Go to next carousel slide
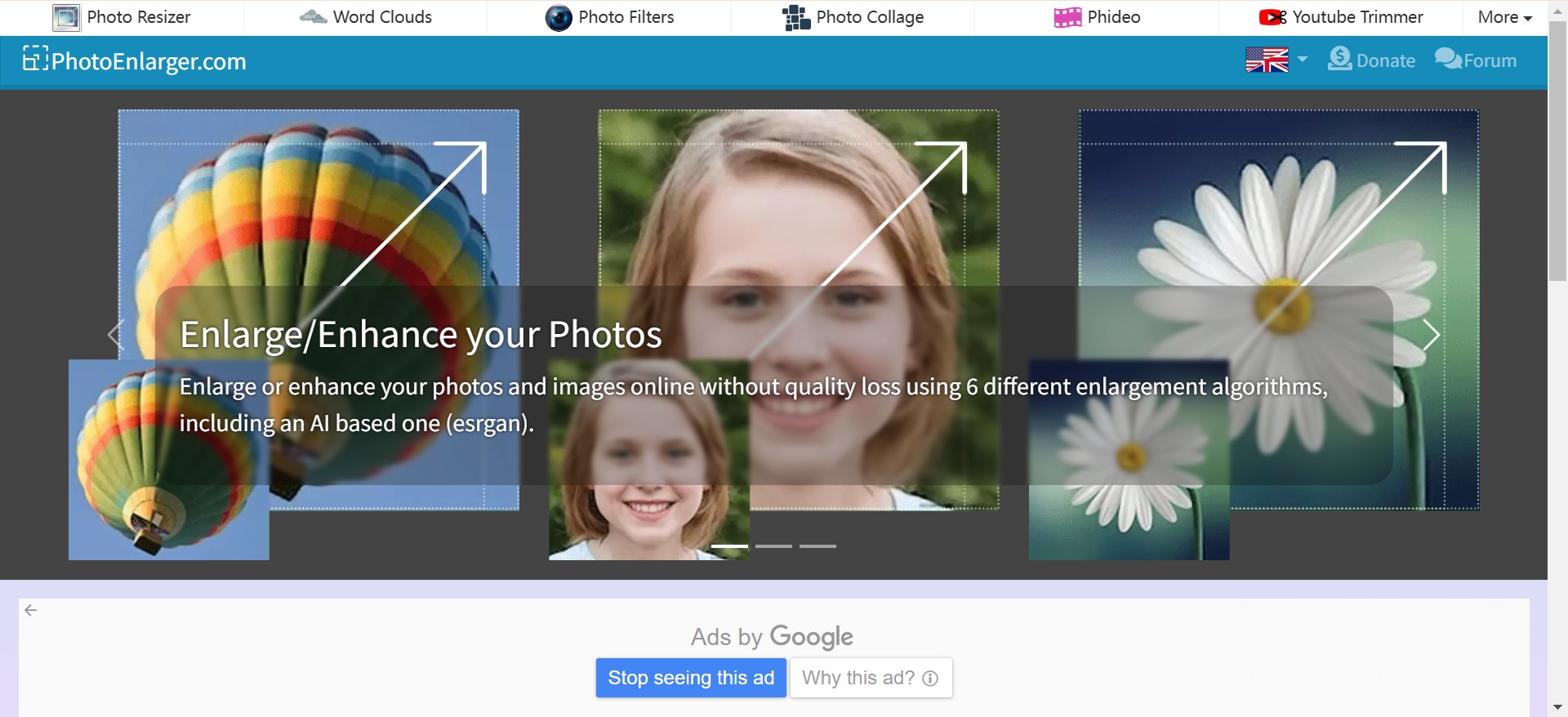 coord(1431,335)
